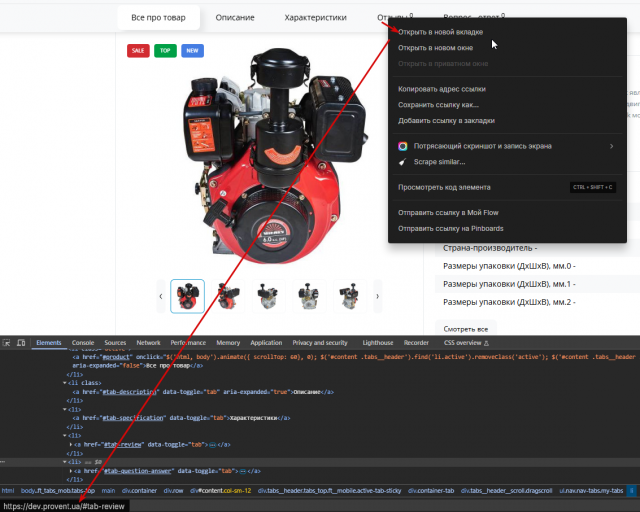This screenshot has height=512, width=640.
Task: Switch to the Network DevTools tab
Action: 148,343
